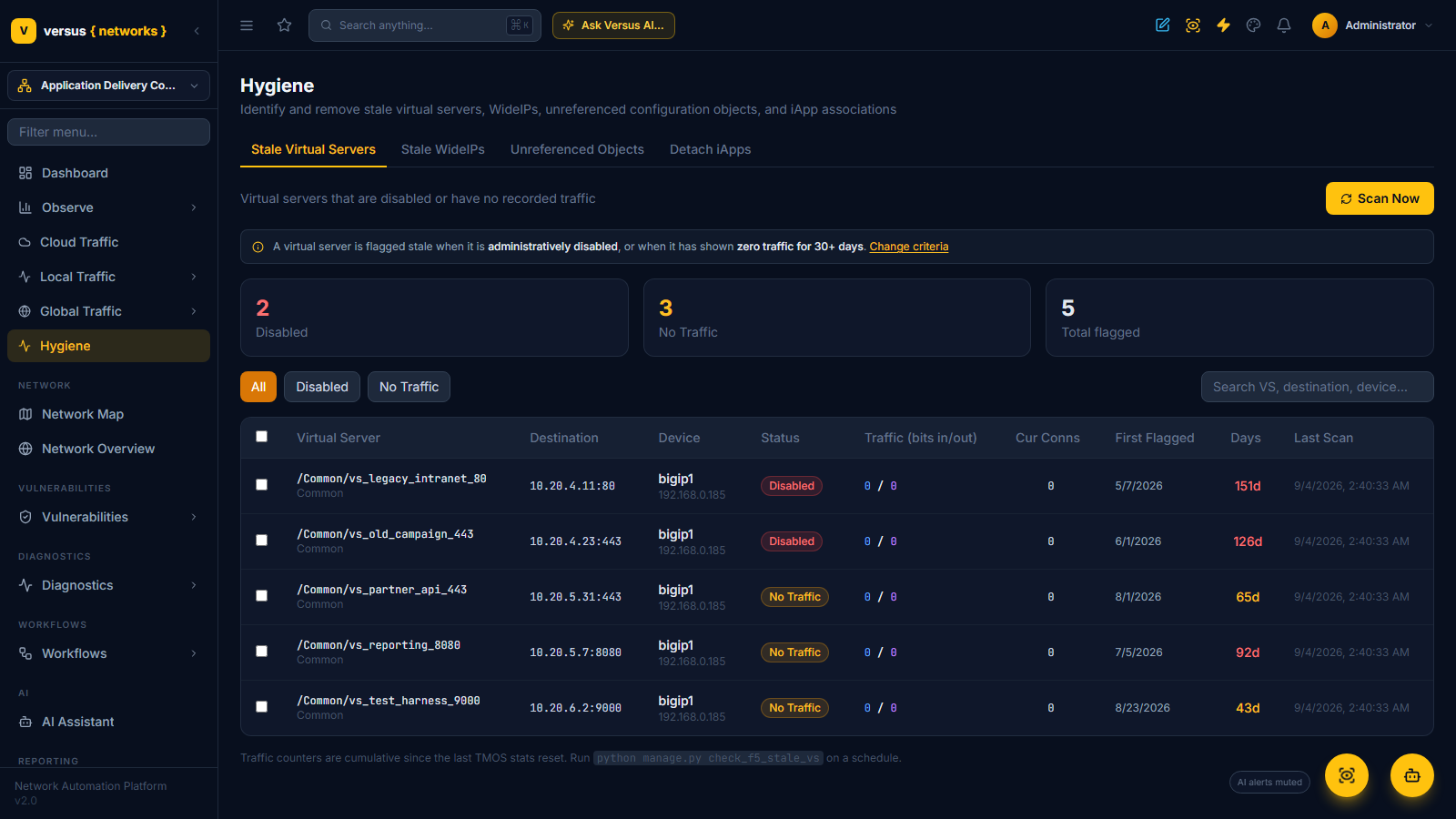Expand the Observe menu
This screenshot has height=819, width=1456.
point(108,207)
